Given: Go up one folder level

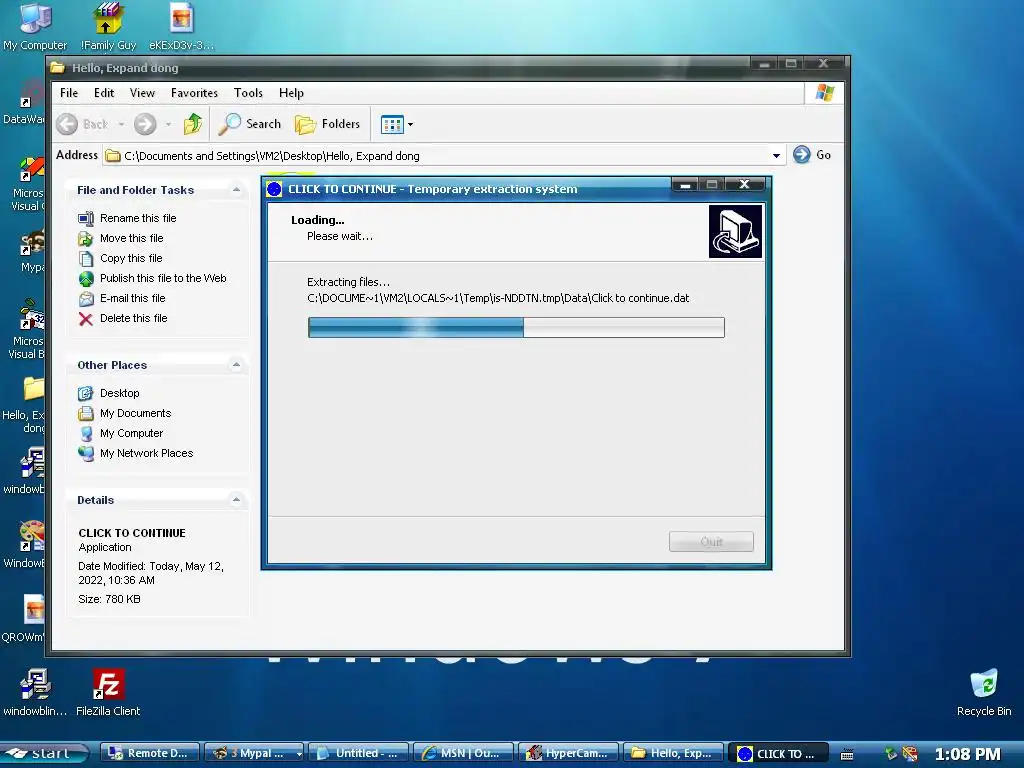Looking at the screenshot, I should (x=193, y=124).
